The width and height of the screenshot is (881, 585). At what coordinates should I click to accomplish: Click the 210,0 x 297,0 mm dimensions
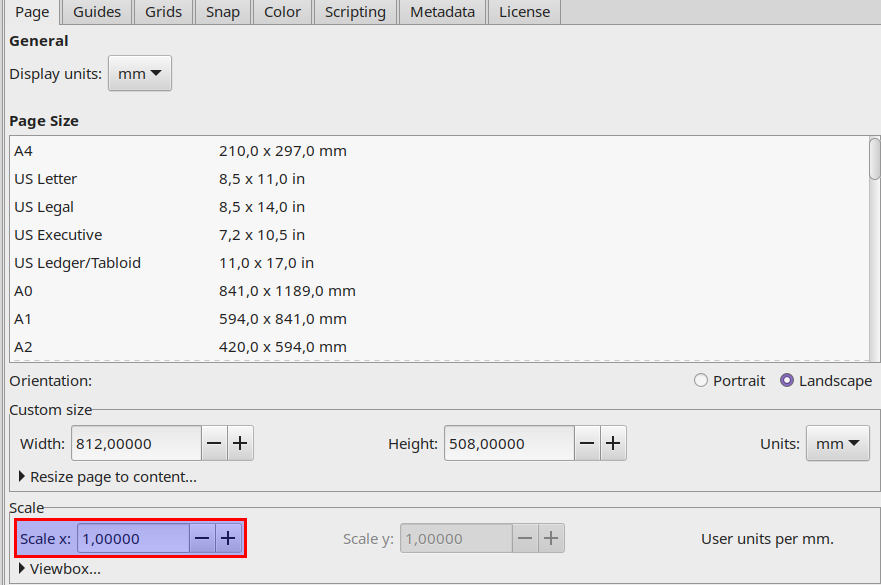pyautogui.click(x=283, y=151)
